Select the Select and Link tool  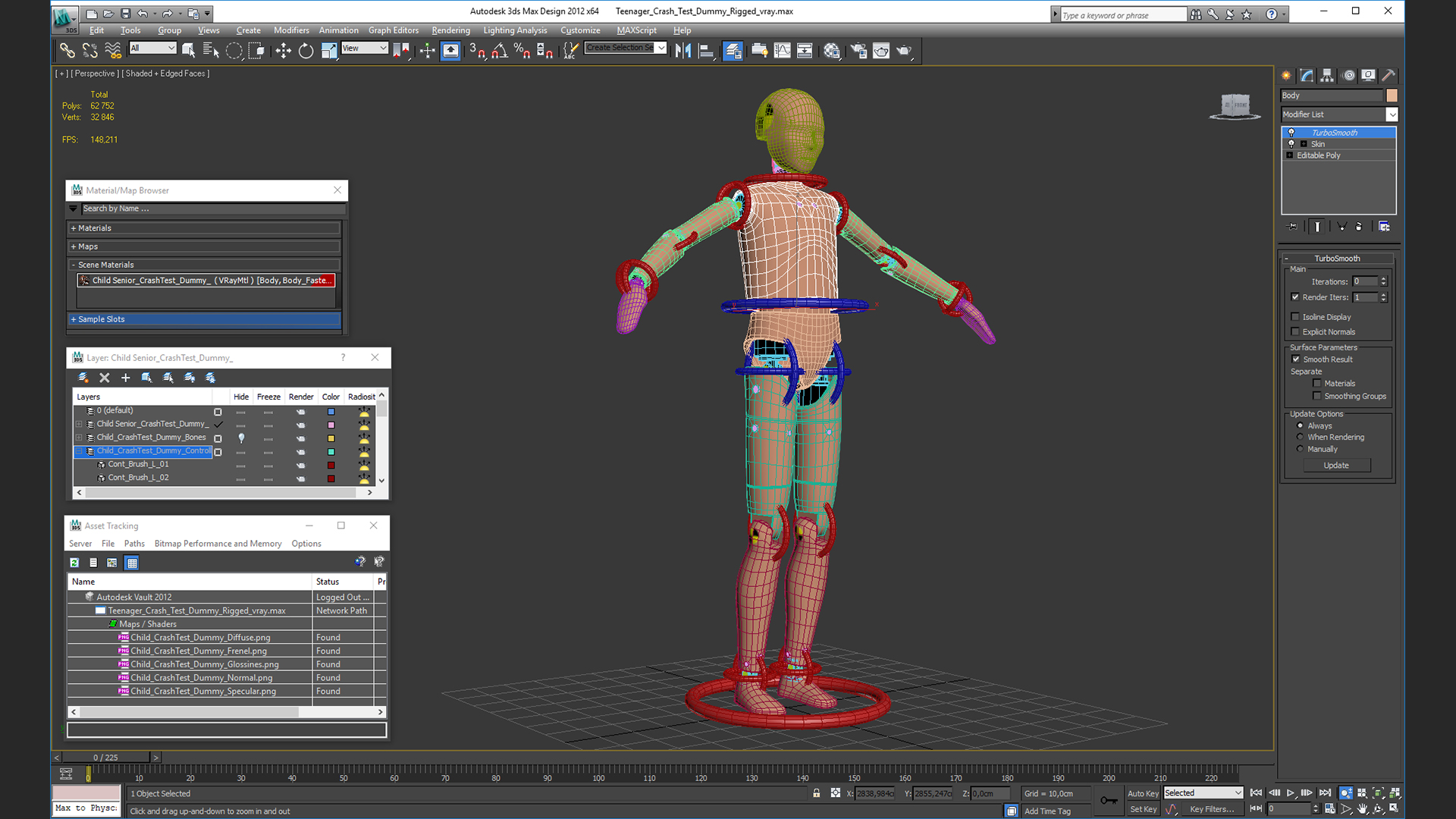[67, 51]
